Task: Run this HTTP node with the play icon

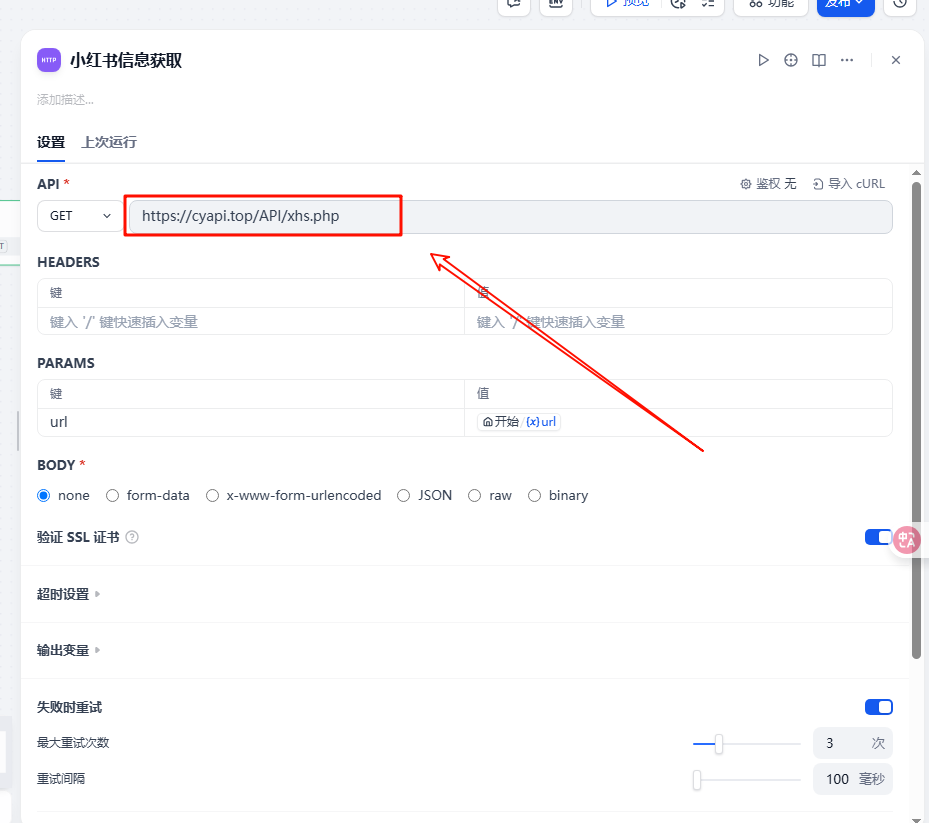Action: pyautogui.click(x=764, y=60)
